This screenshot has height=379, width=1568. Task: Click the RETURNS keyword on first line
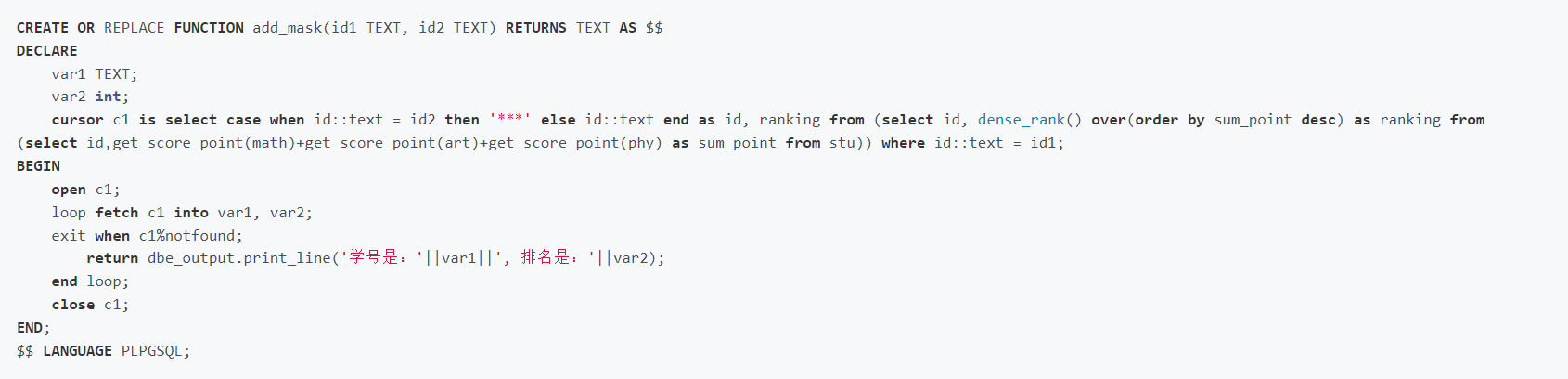coord(535,28)
